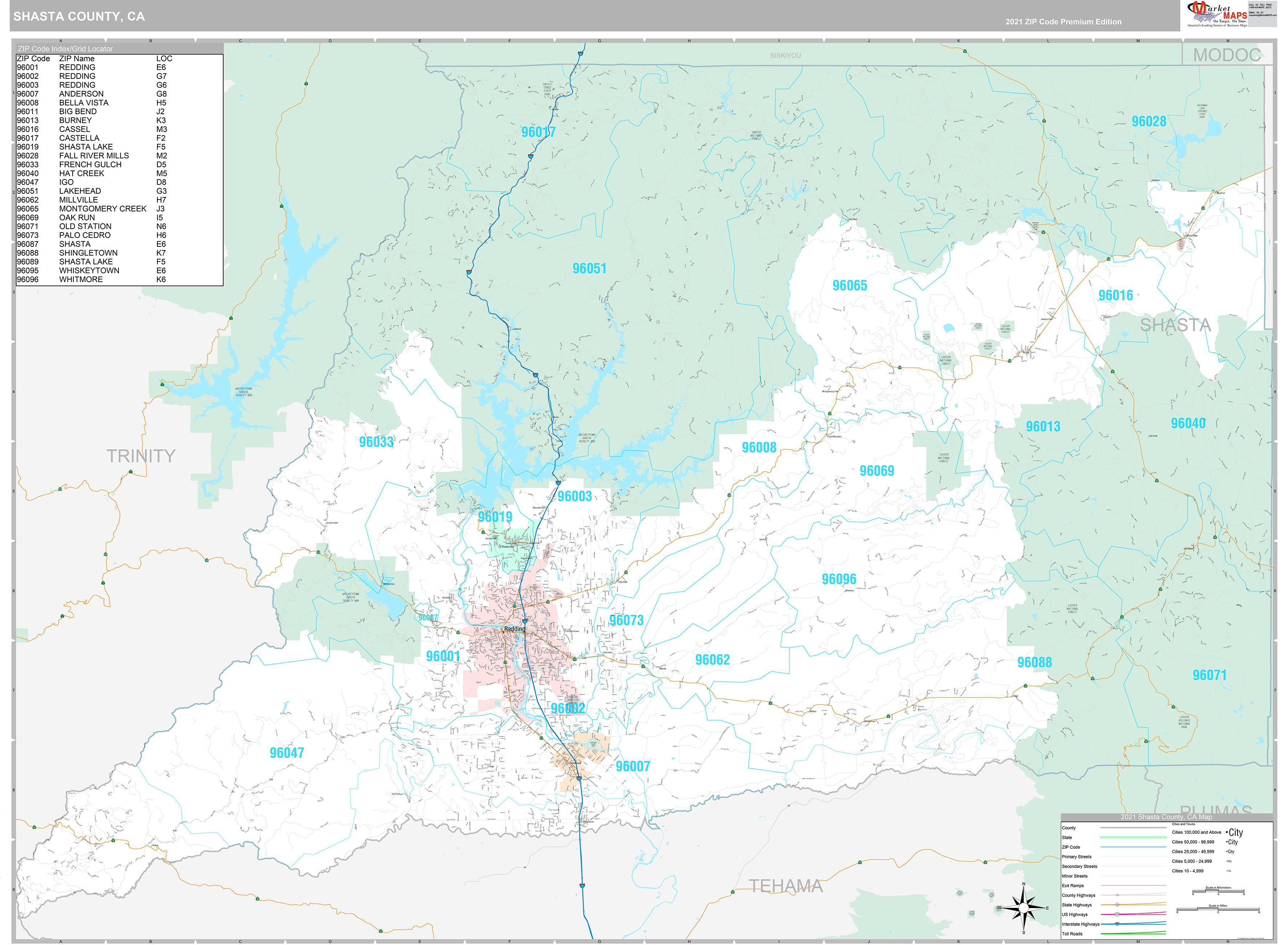Click 'Exit Ramps' in the legend
The image size is (1288, 945).
click(x=1073, y=885)
